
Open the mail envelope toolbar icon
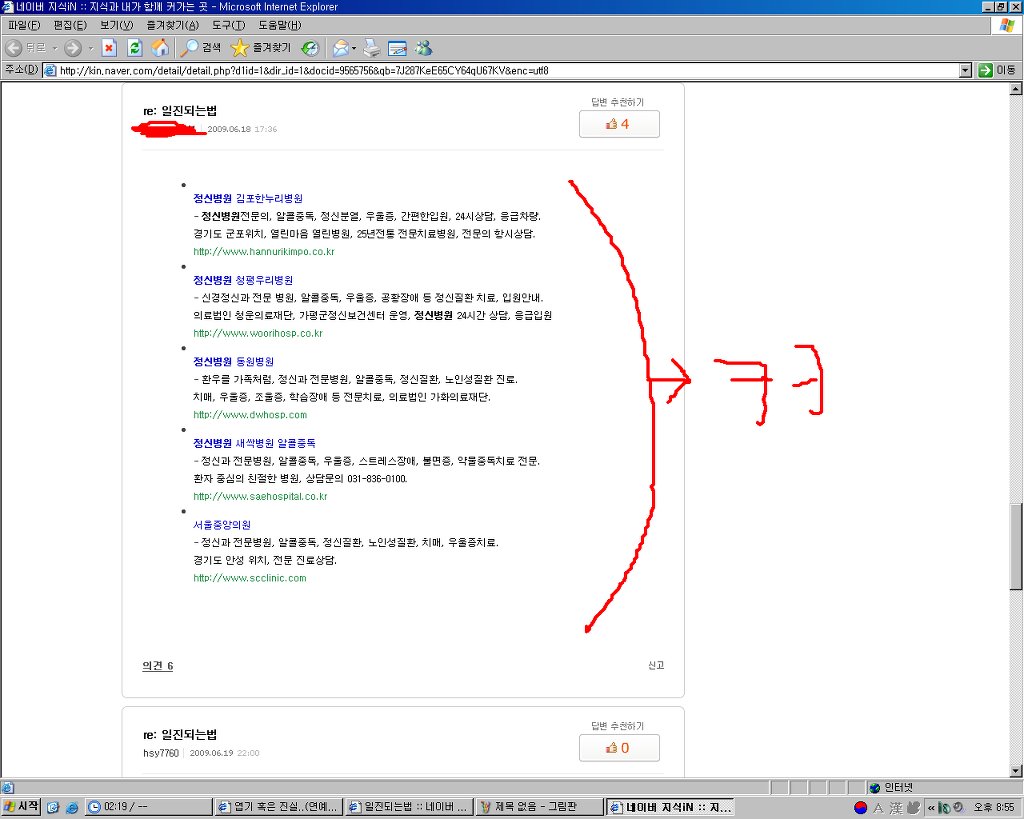[x=340, y=48]
